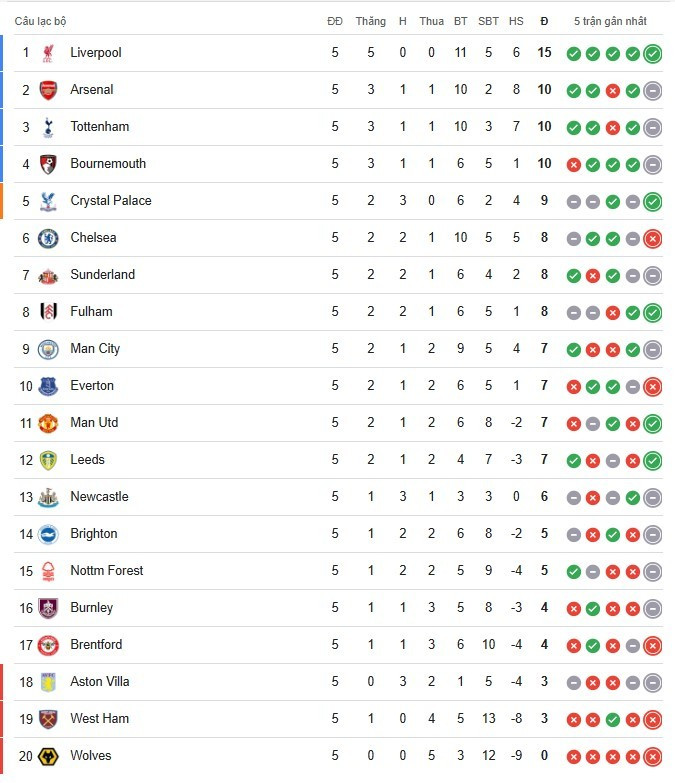Click the Chelsea club crest

[48, 238]
